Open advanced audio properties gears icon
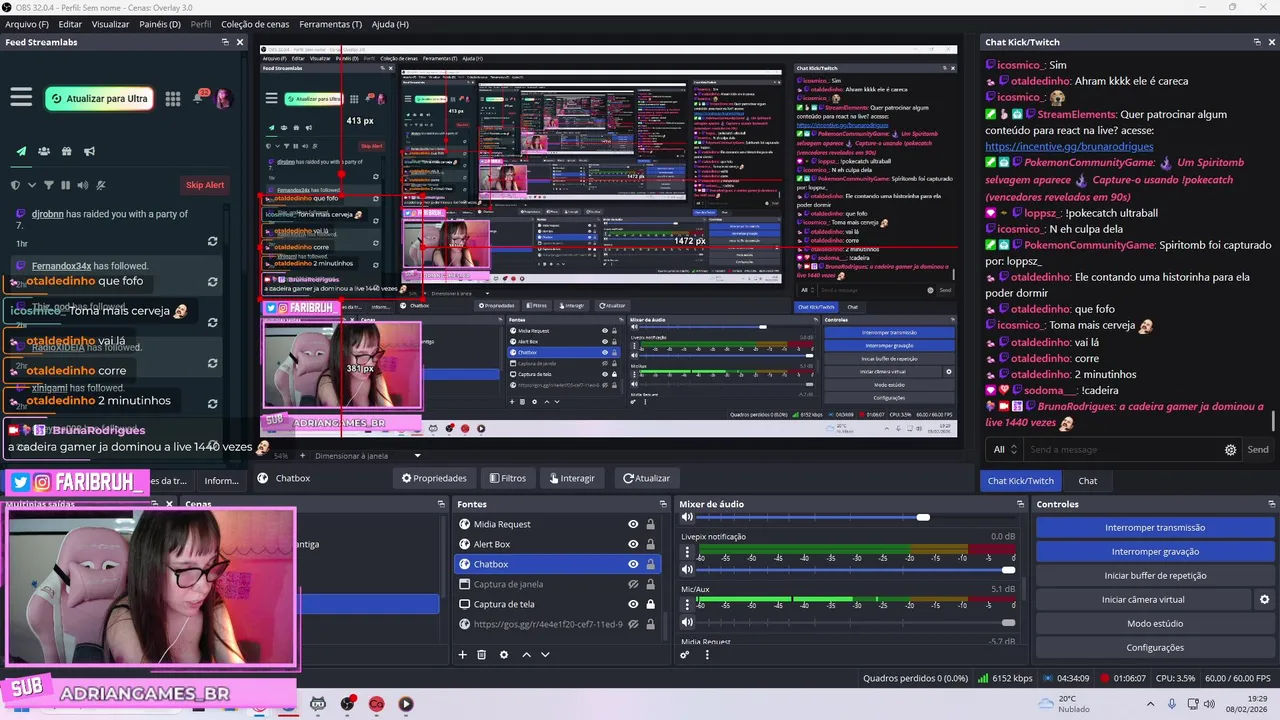The height and width of the screenshot is (720, 1280). [x=685, y=655]
